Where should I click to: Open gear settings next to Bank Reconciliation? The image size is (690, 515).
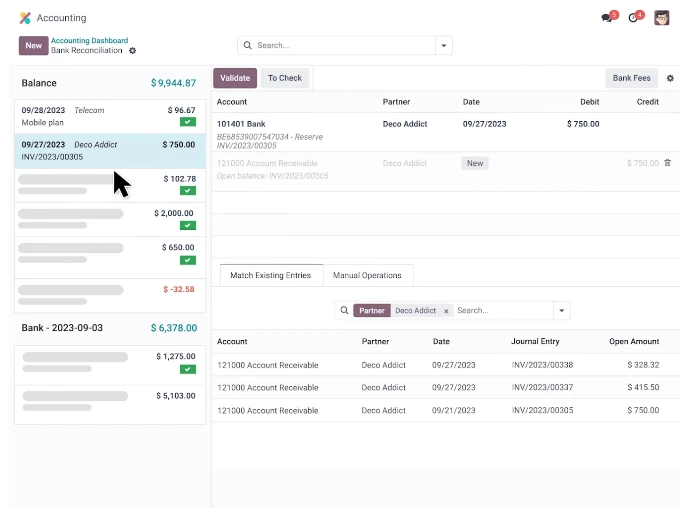click(133, 51)
